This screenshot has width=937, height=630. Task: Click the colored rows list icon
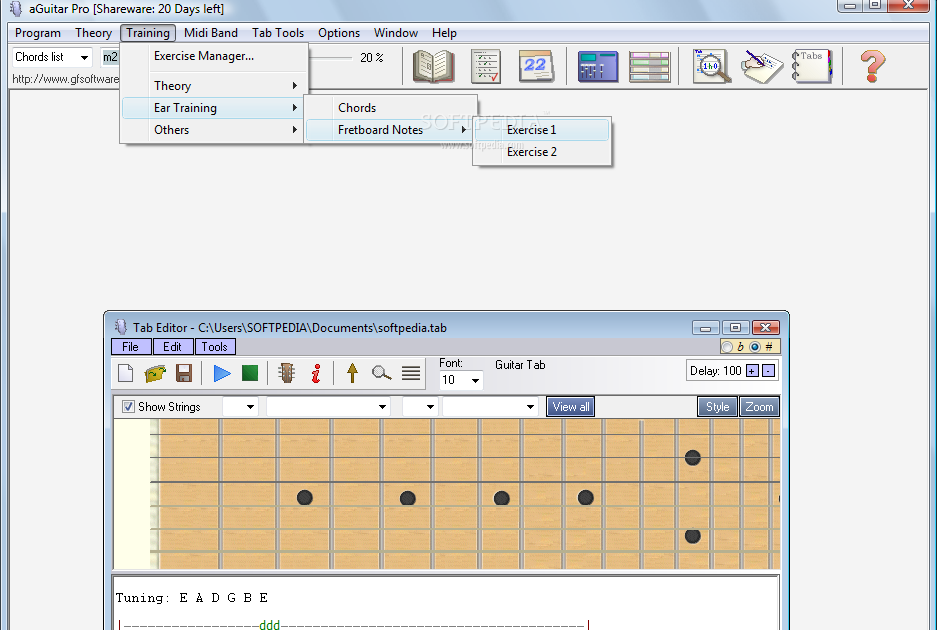[650, 66]
